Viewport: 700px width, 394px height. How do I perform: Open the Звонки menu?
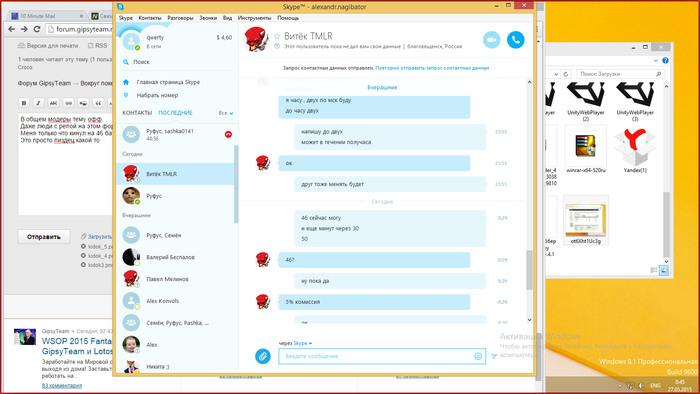tap(208, 18)
